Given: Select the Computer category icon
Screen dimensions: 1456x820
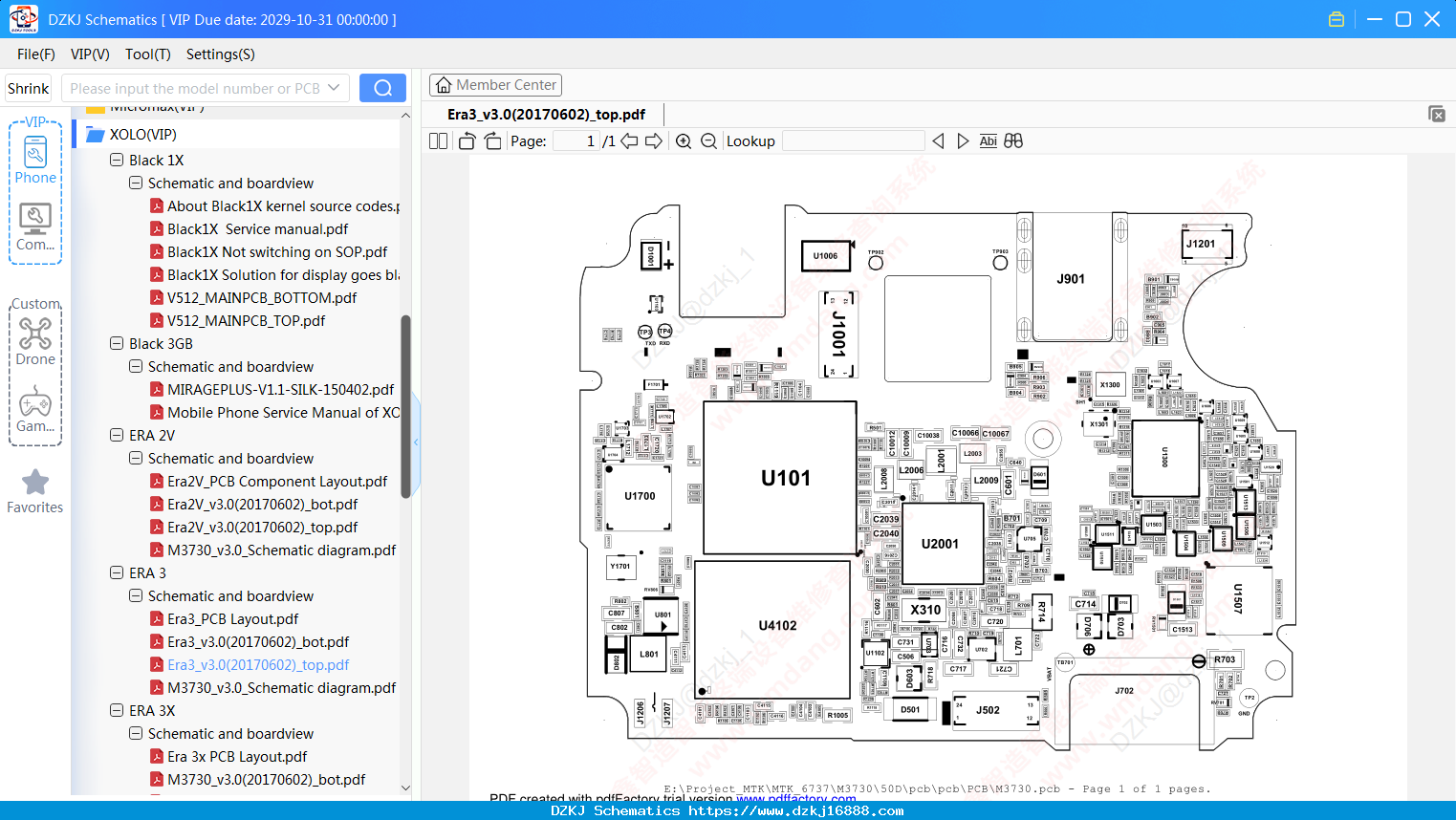Looking at the screenshot, I should pos(35,227).
